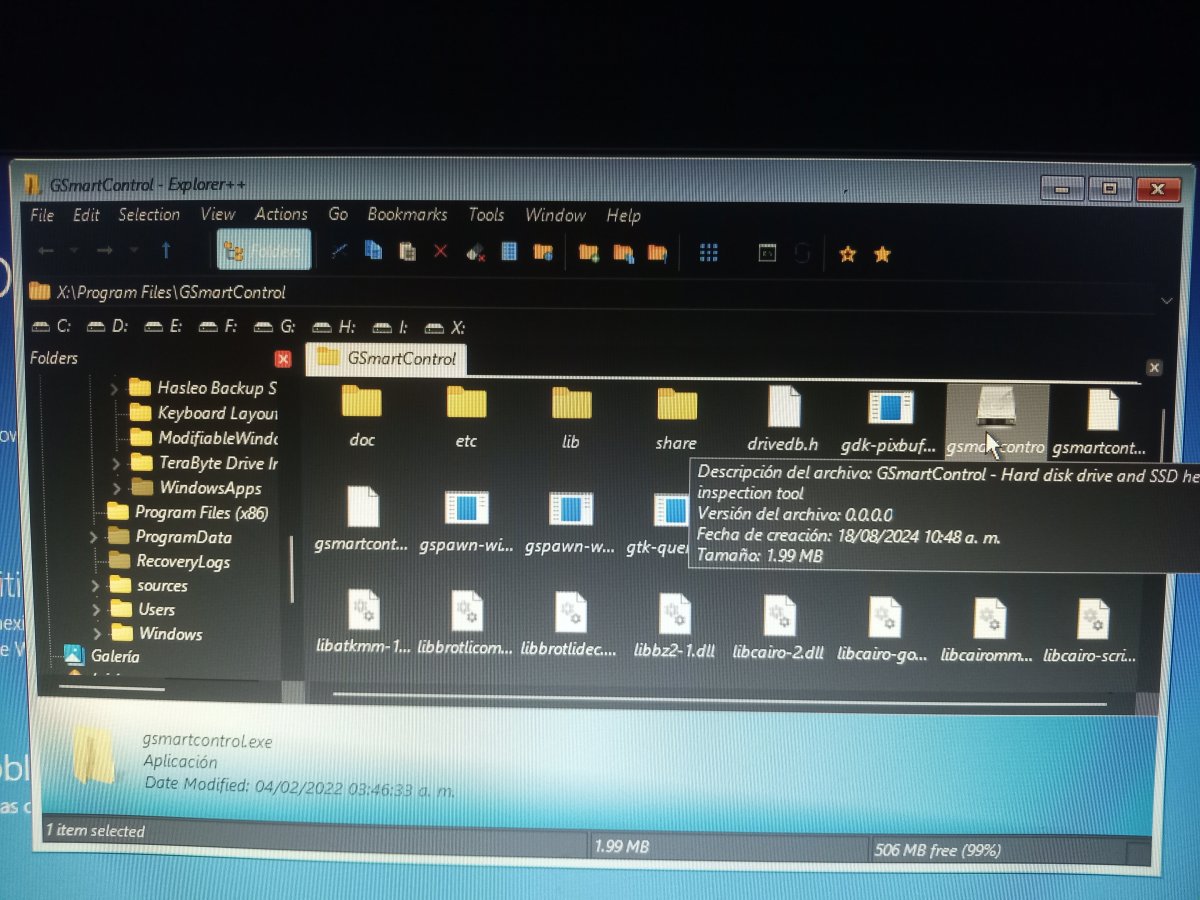This screenshot has width=1200, height=900.
Task: Switch to drive C:
Action: point(51,326)
